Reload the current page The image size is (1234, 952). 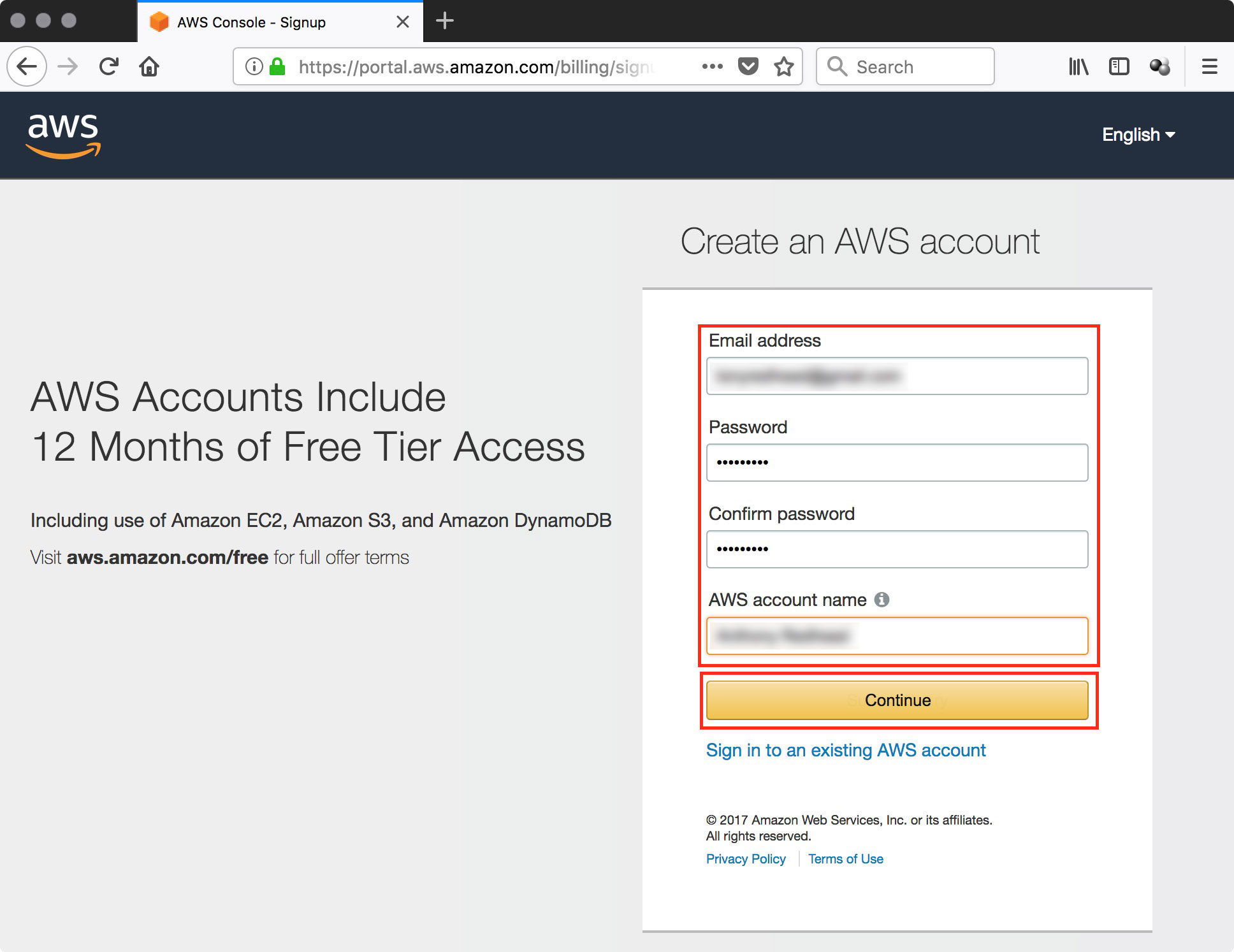coord(109,66)
